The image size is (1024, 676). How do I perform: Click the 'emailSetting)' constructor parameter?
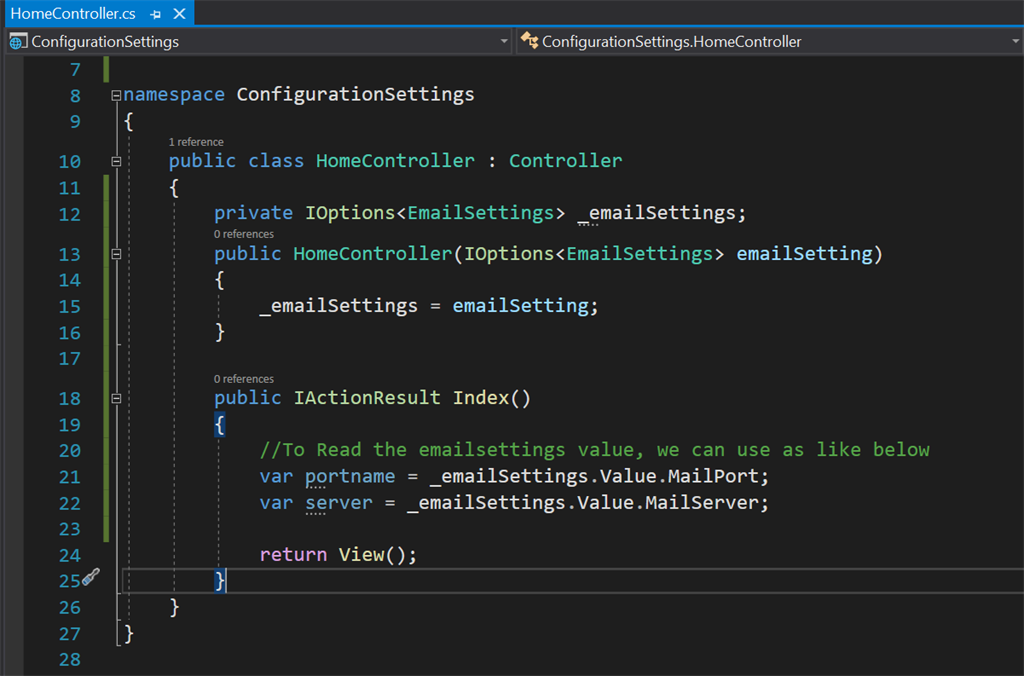[x=810, y=253]
